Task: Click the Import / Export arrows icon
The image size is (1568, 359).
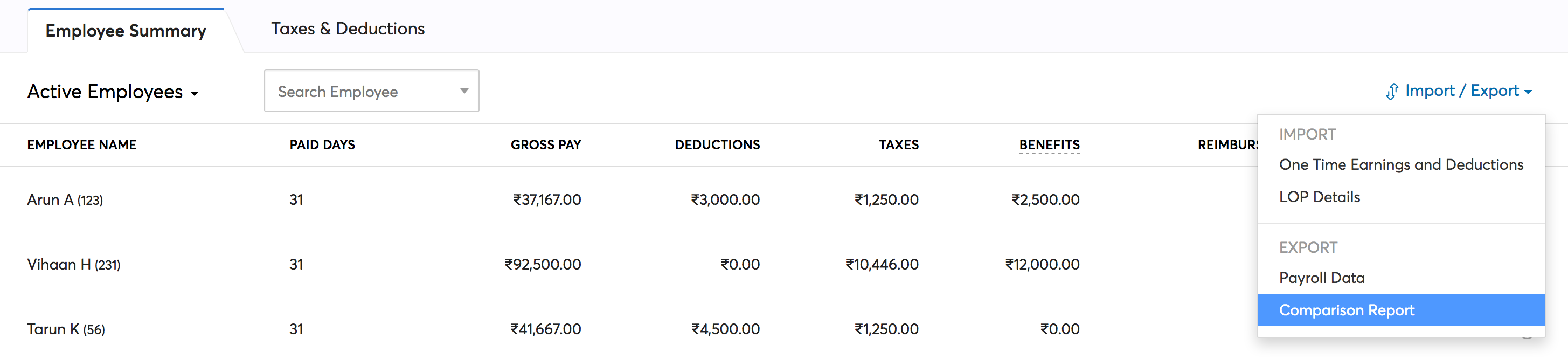Action: (x=1391, y=91)
